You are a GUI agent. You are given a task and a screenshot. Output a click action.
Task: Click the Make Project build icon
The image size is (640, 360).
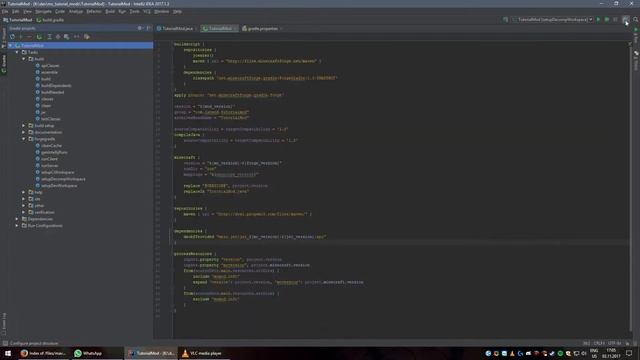tap(505, 20)
